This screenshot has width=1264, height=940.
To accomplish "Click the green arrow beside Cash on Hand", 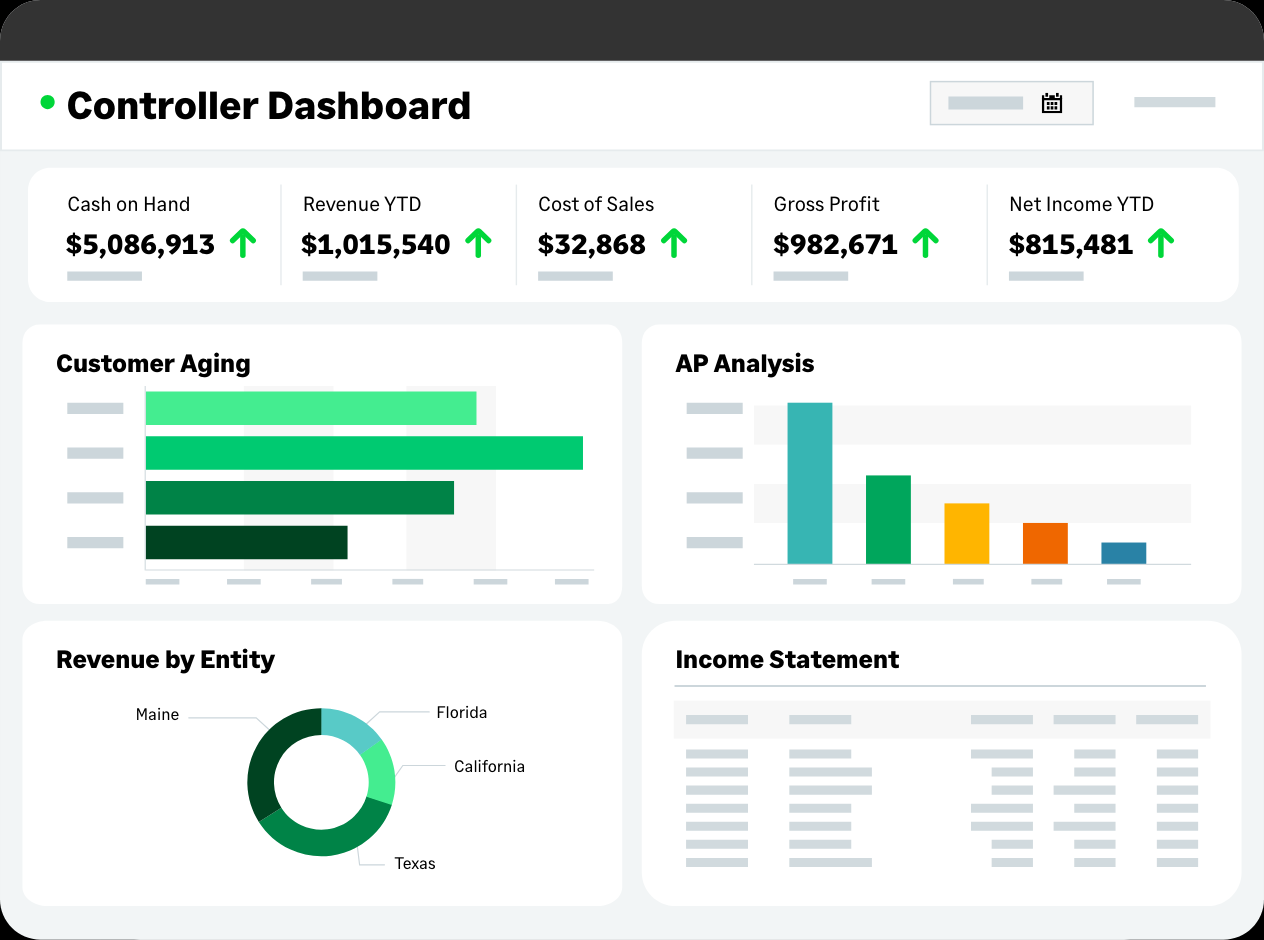I will click(243, 243).
